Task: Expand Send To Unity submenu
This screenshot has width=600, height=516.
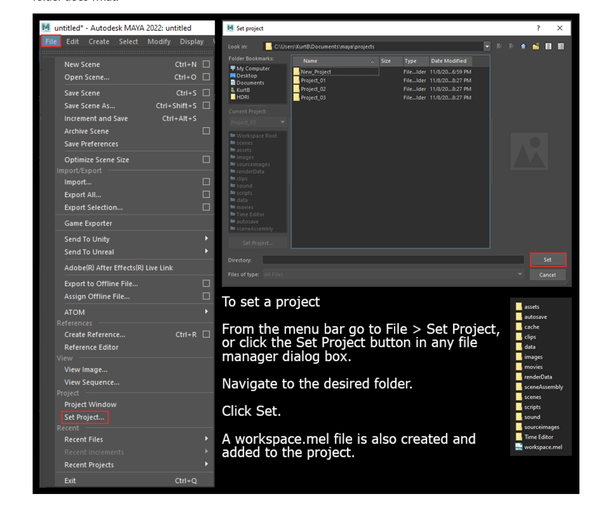Action: (x=206, y=238)
